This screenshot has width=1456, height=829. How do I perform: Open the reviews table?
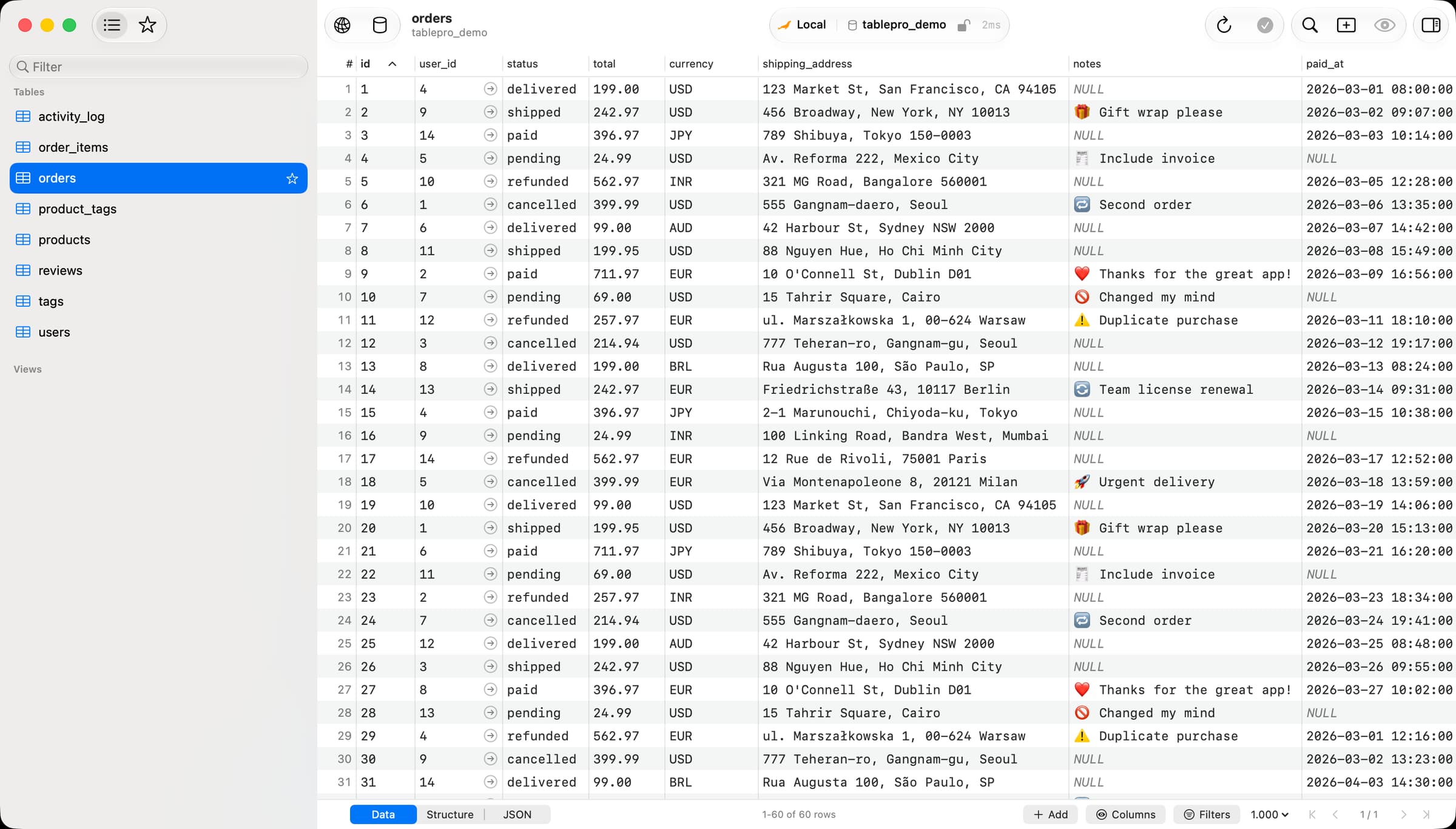coord(158,270)
